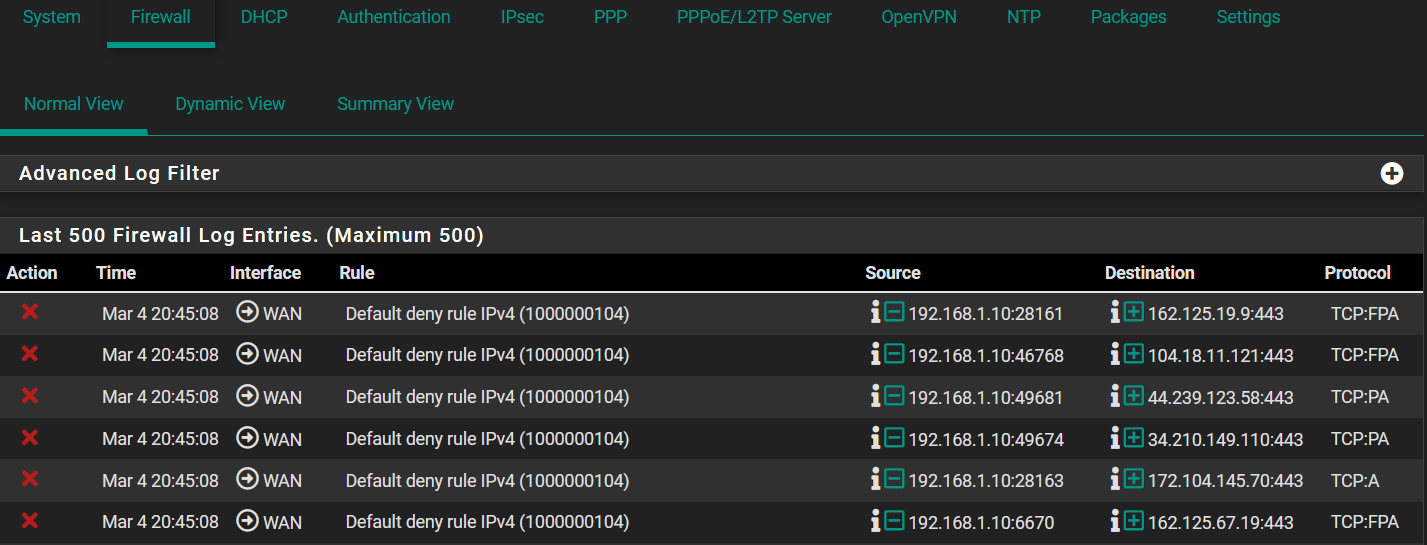The image size is (1427, 545).
Task: Open the Packages log tab
Action: point(1128,17)
